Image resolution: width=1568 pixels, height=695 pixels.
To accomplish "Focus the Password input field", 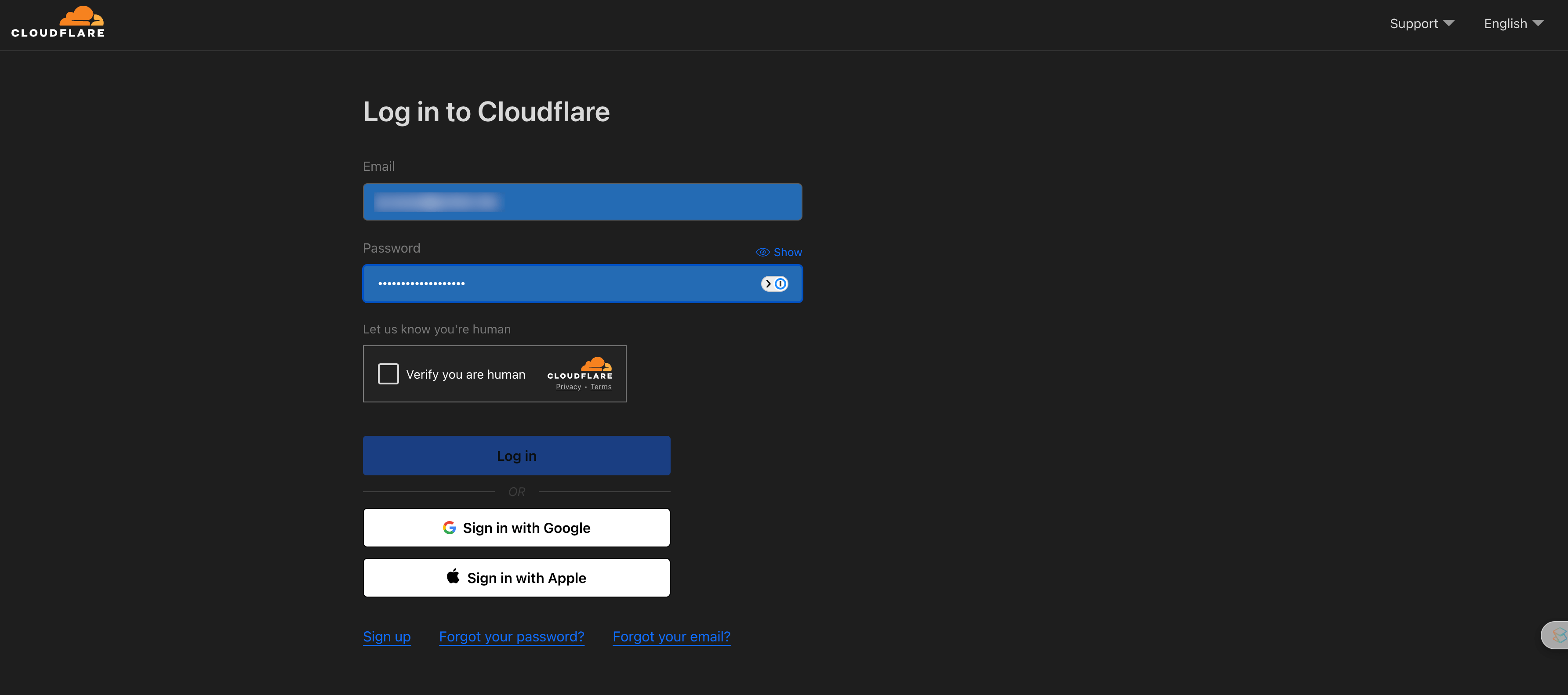I will (x=583, y=284).
